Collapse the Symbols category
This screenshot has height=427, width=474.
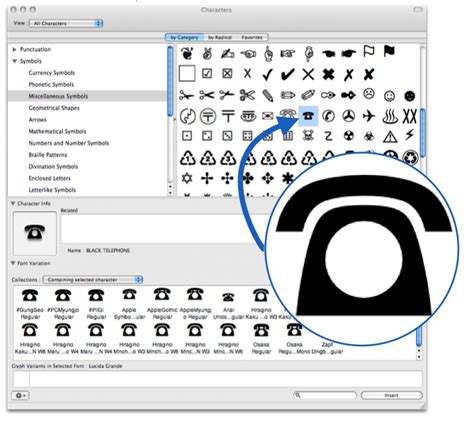coord(14,61)
